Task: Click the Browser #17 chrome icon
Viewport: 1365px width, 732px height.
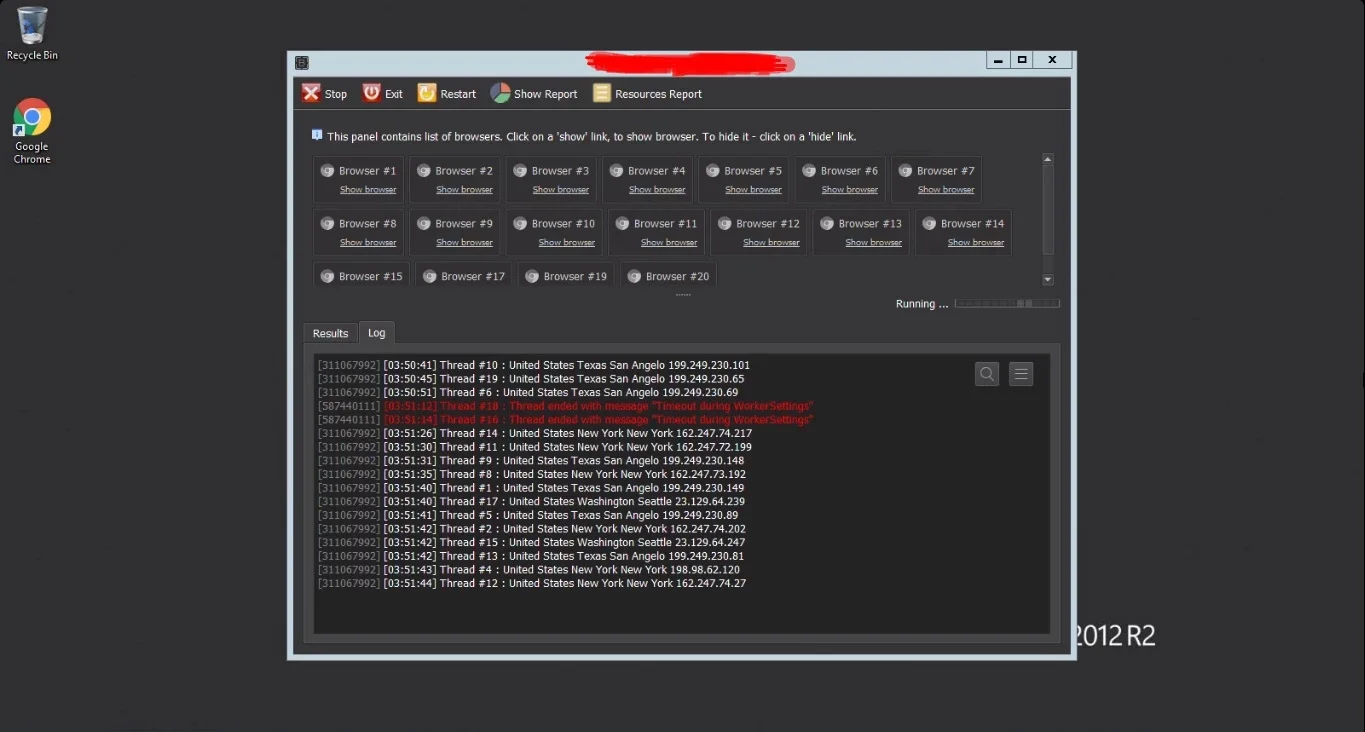Action: pyautogui.click(x=430, y=277)
